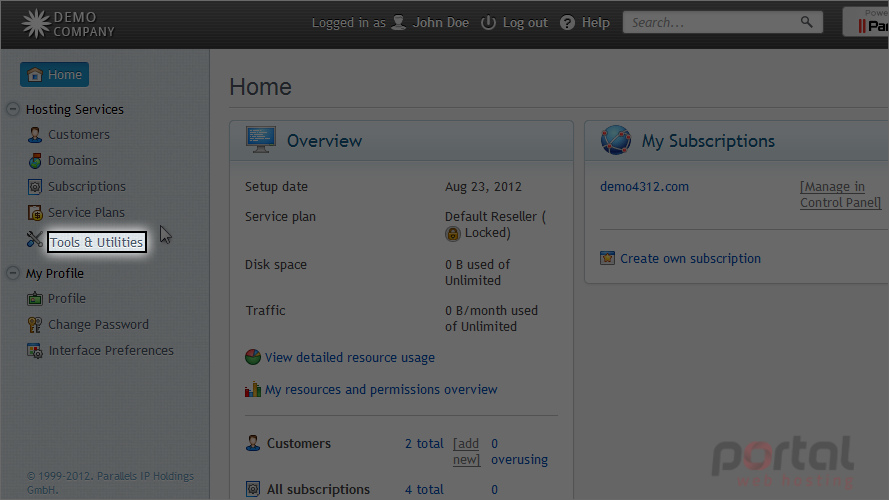The image size is (889, 500).
Task: Collapse the My Profile section
Action: [12, 273]
